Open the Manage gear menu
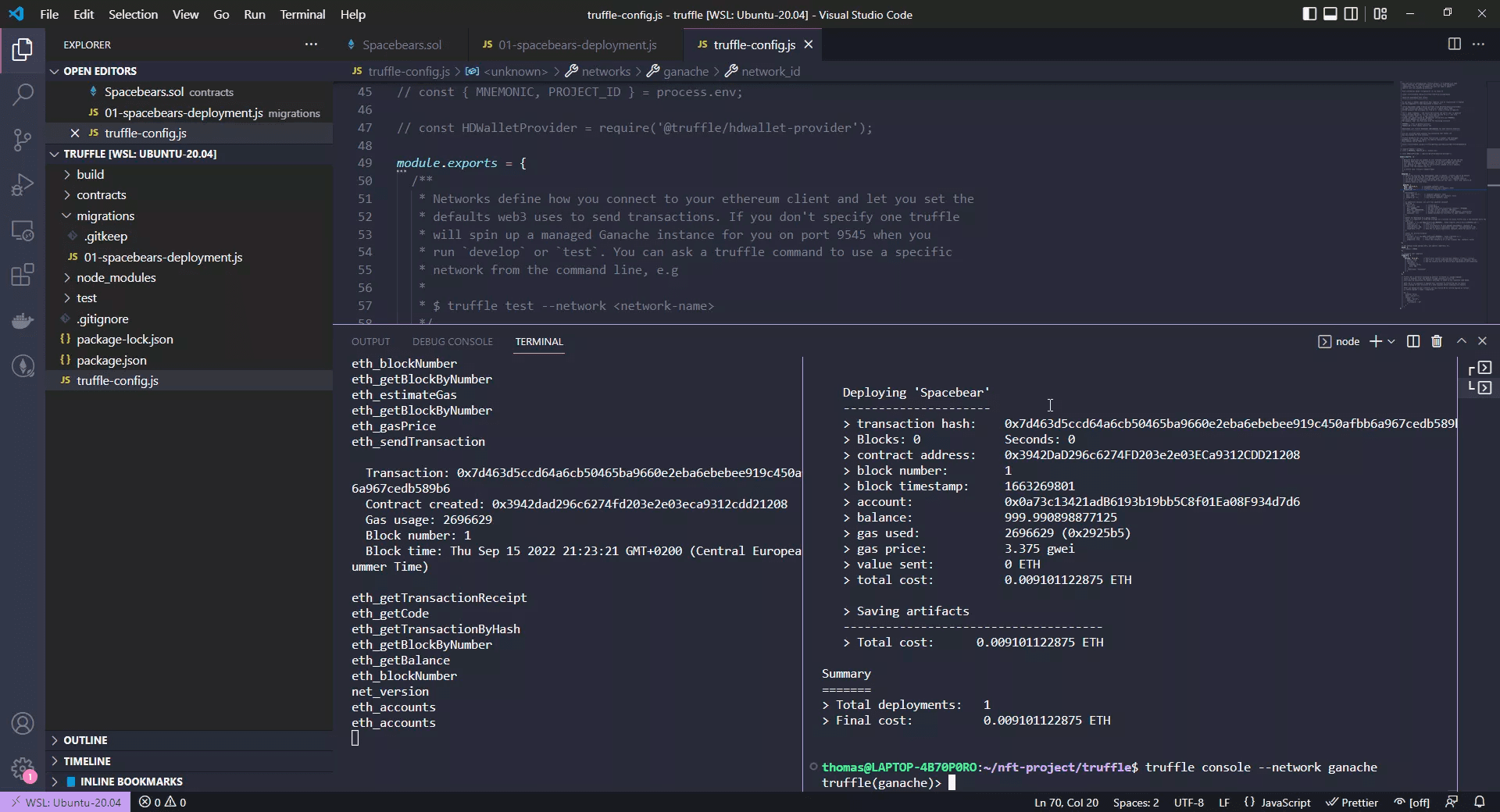Viewport: 1500px width, 812px height. point(23,769)
